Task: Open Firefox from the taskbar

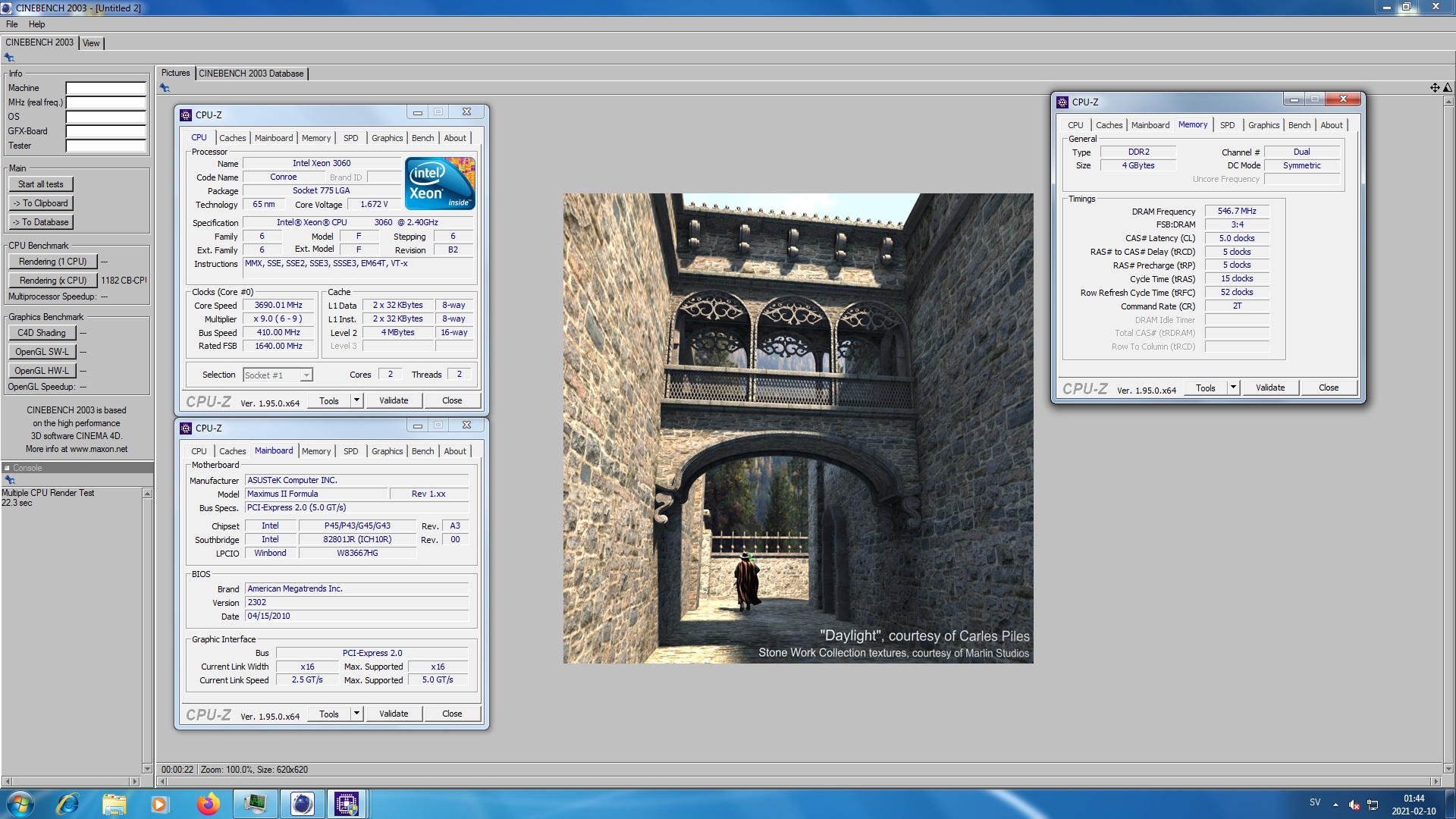Action: click(x=207, y=804)
